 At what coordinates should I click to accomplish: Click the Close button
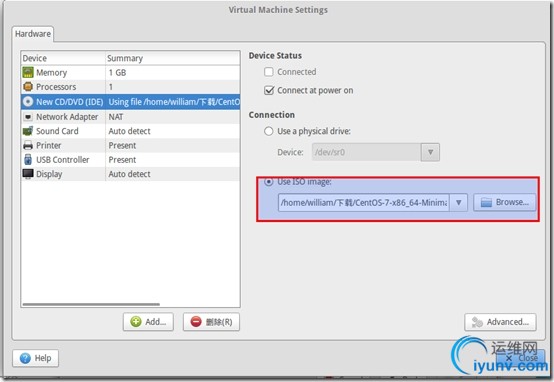[521, 358]
